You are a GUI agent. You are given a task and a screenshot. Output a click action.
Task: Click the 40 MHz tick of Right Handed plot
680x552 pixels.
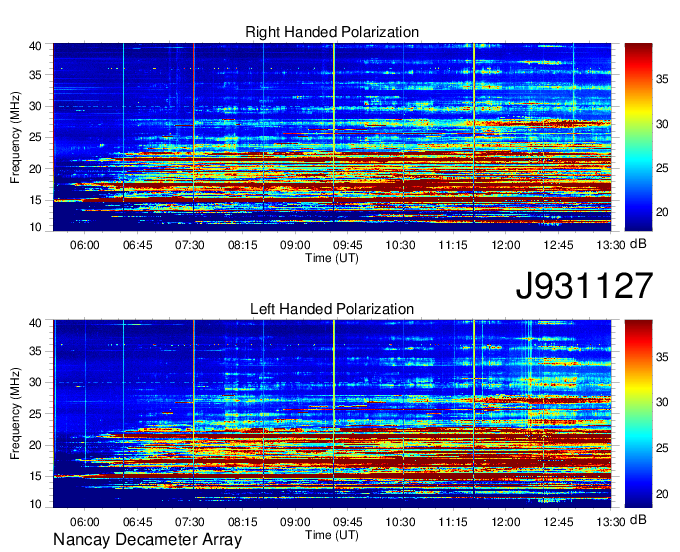coord(35,46)
